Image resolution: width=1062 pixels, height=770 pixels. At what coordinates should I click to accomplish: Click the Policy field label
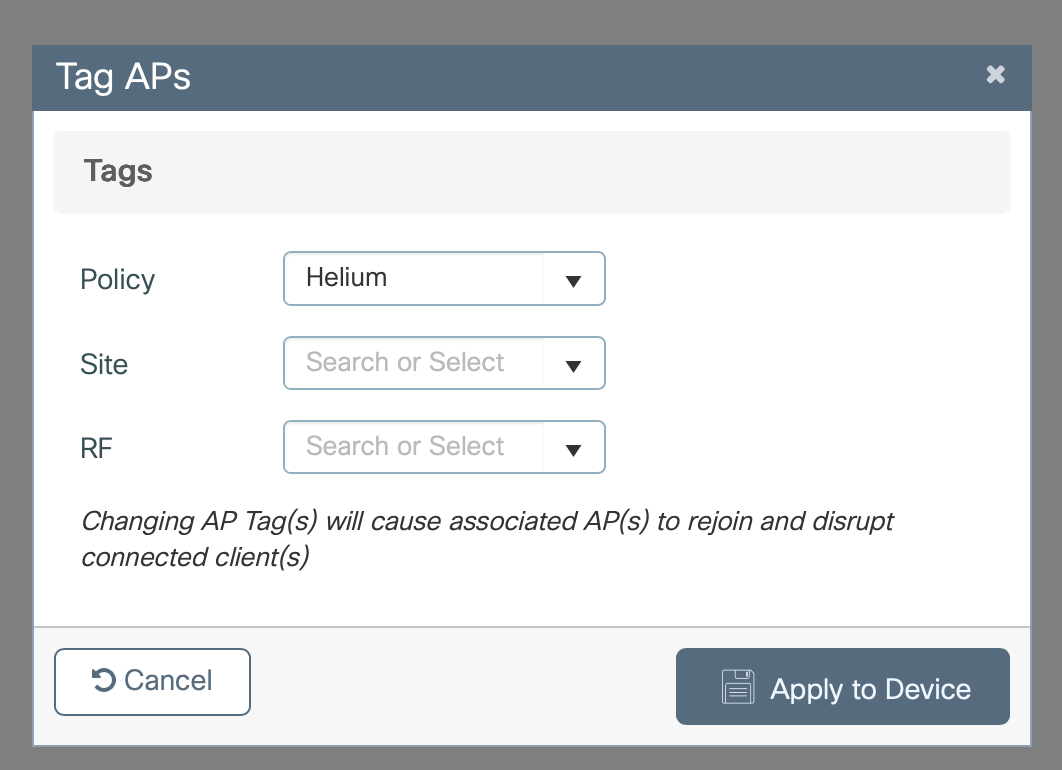117,279
